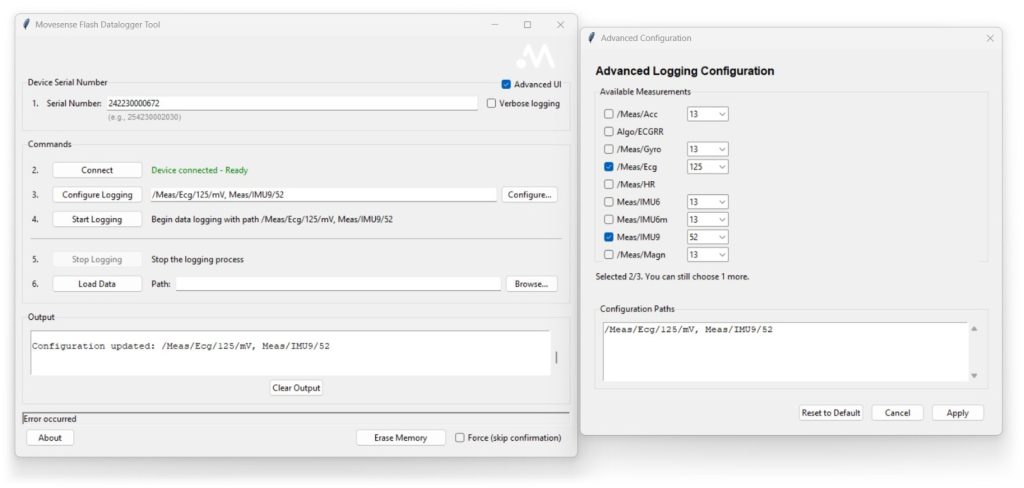Close the Advanced Configuration dialog

990,38
